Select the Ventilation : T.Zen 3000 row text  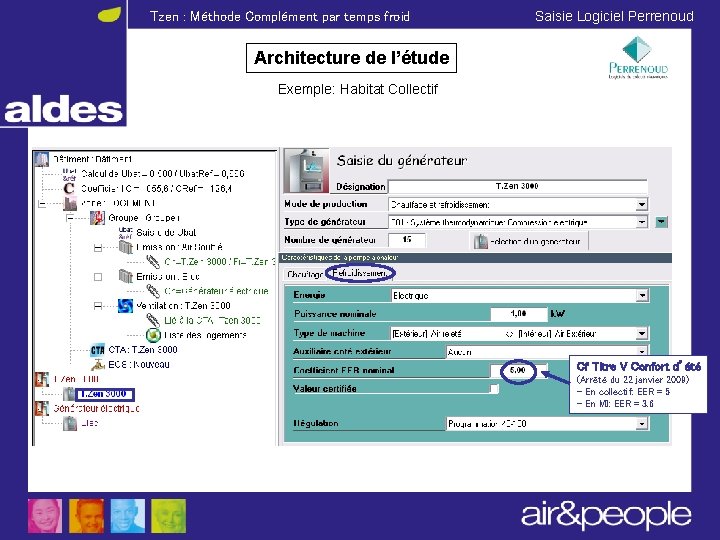pos(183,306)
